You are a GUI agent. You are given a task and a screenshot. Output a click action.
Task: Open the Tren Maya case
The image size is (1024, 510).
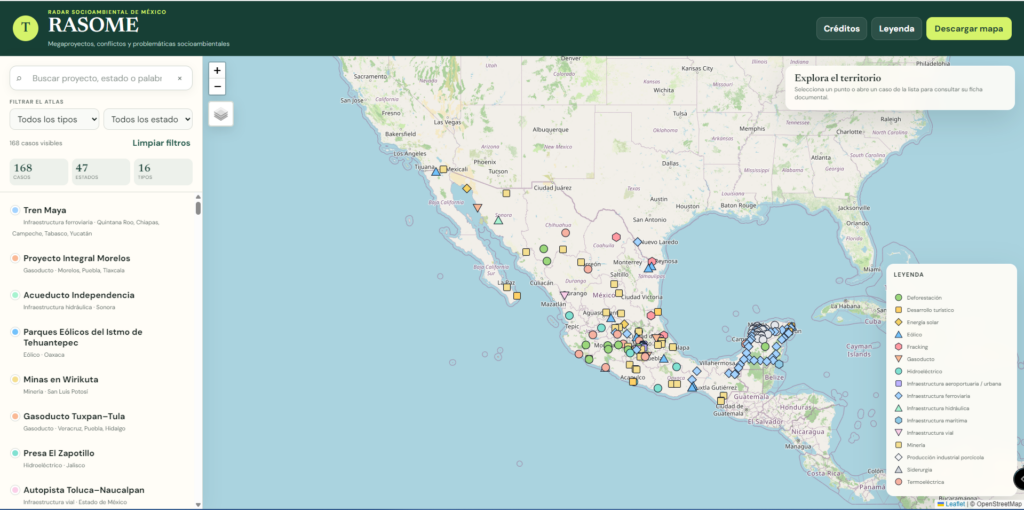coord(101,221)
